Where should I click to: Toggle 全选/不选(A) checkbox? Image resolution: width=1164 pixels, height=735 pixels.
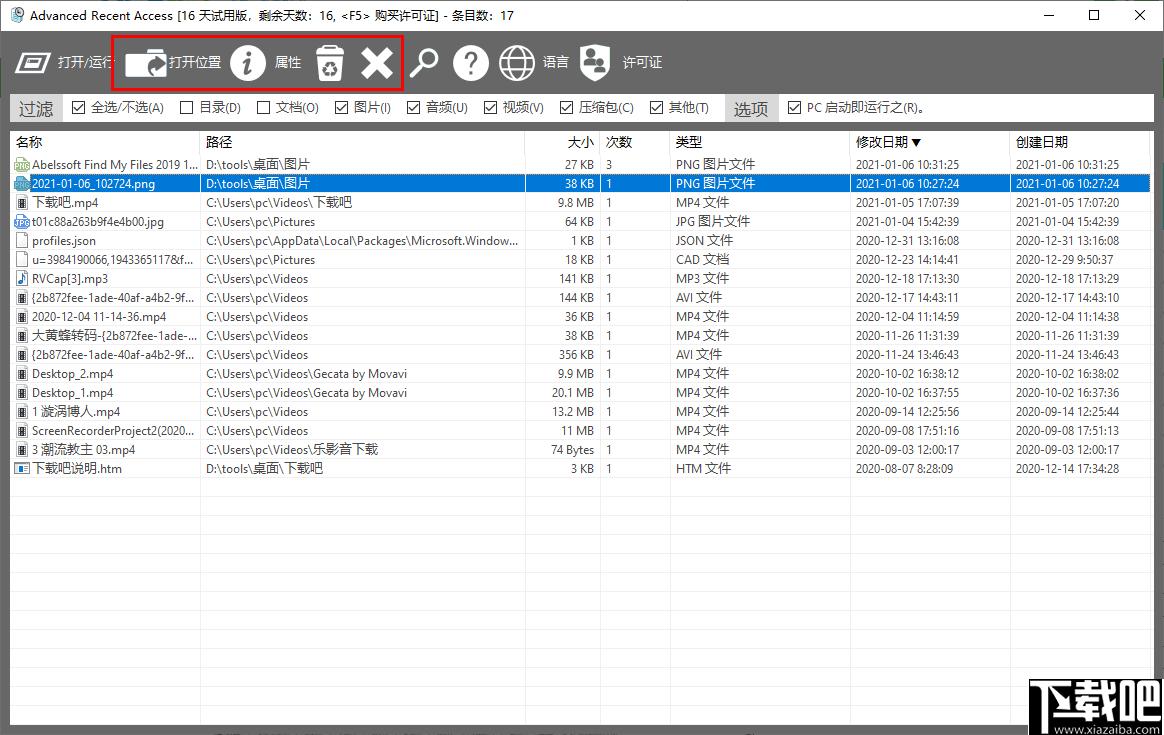tap(79, 108)
